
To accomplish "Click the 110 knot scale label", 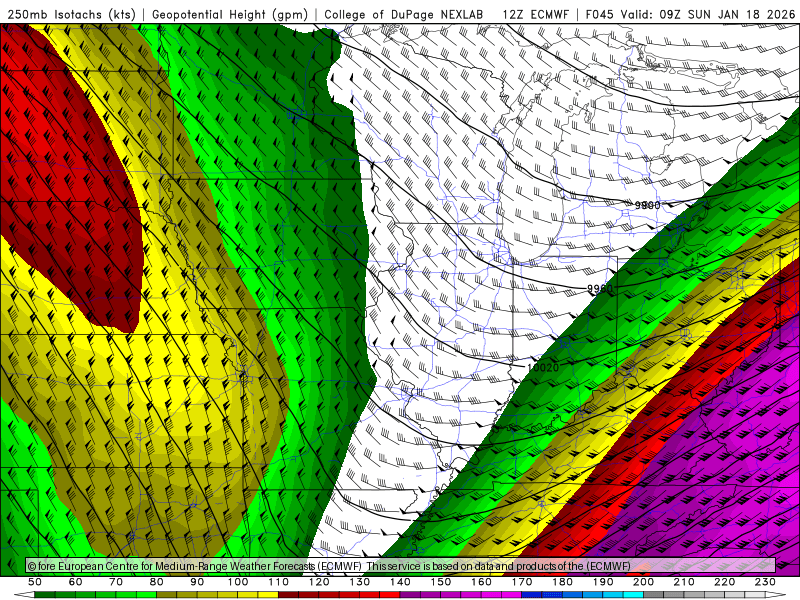I will point(279,582).
